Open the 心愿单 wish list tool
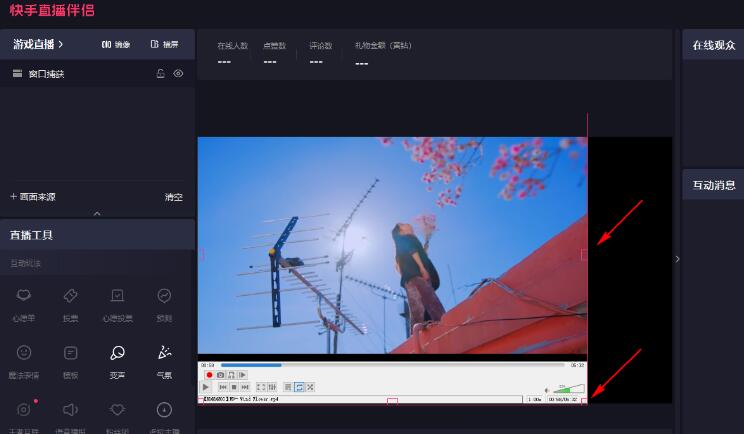 tap(24, 304)
